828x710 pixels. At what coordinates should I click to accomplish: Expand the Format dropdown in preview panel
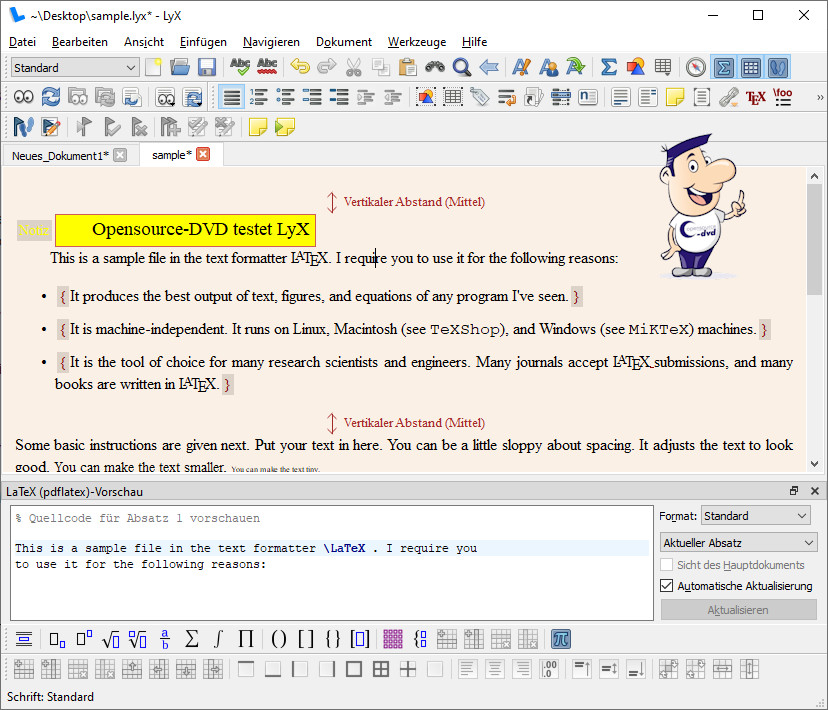pos(755,516)
